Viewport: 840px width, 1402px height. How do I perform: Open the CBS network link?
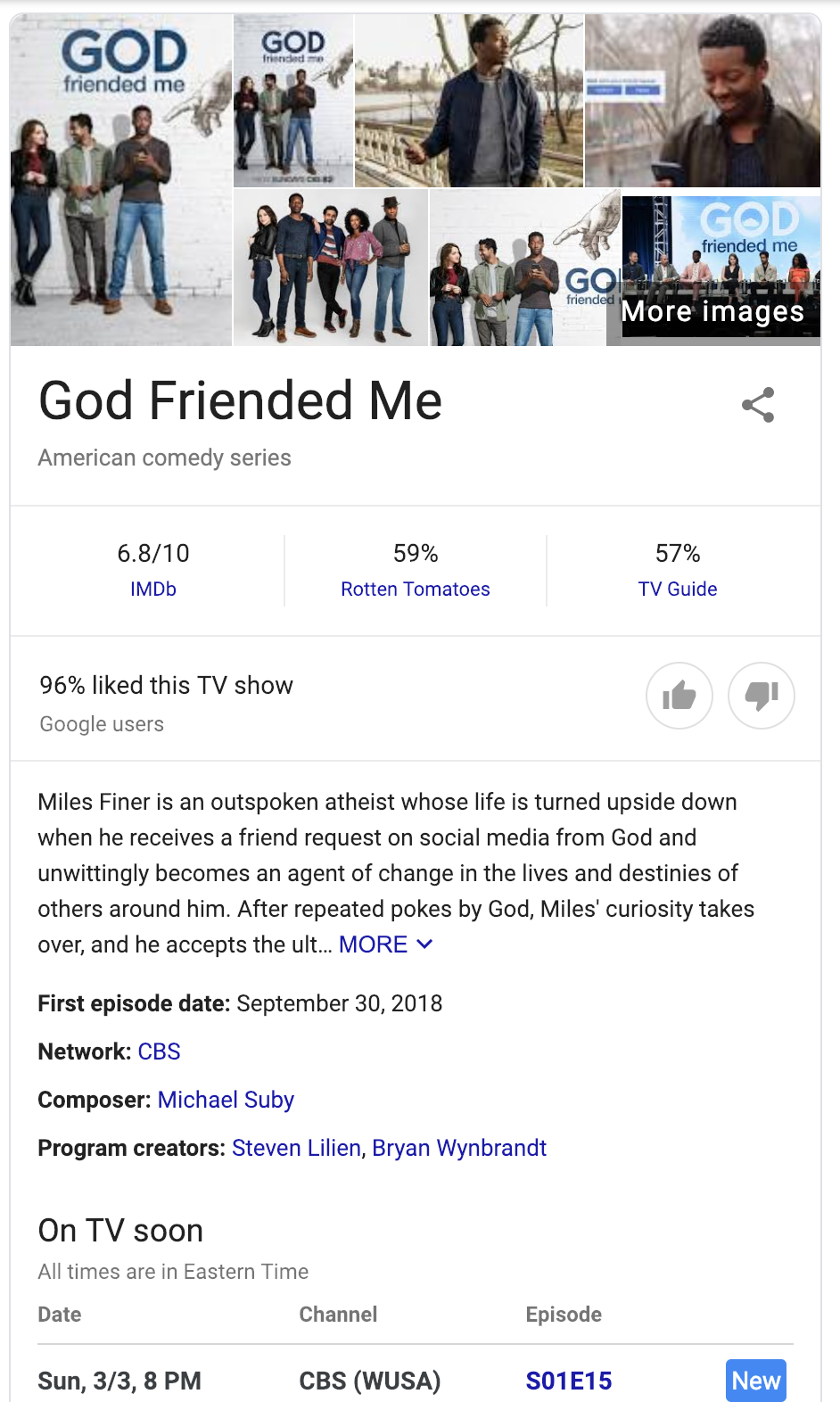(159, 1051)
